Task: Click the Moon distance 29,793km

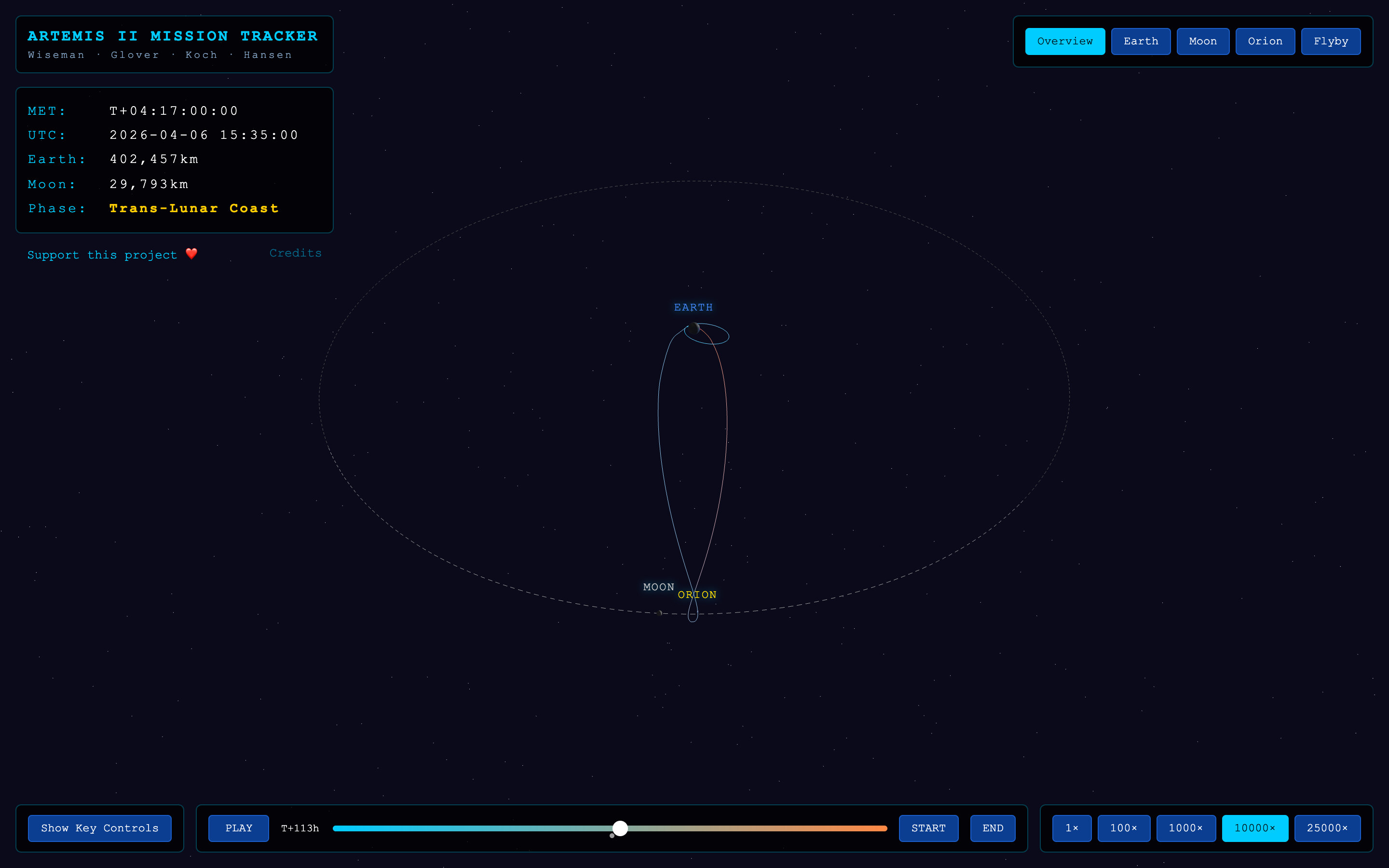Action: [x=149, y=184]
